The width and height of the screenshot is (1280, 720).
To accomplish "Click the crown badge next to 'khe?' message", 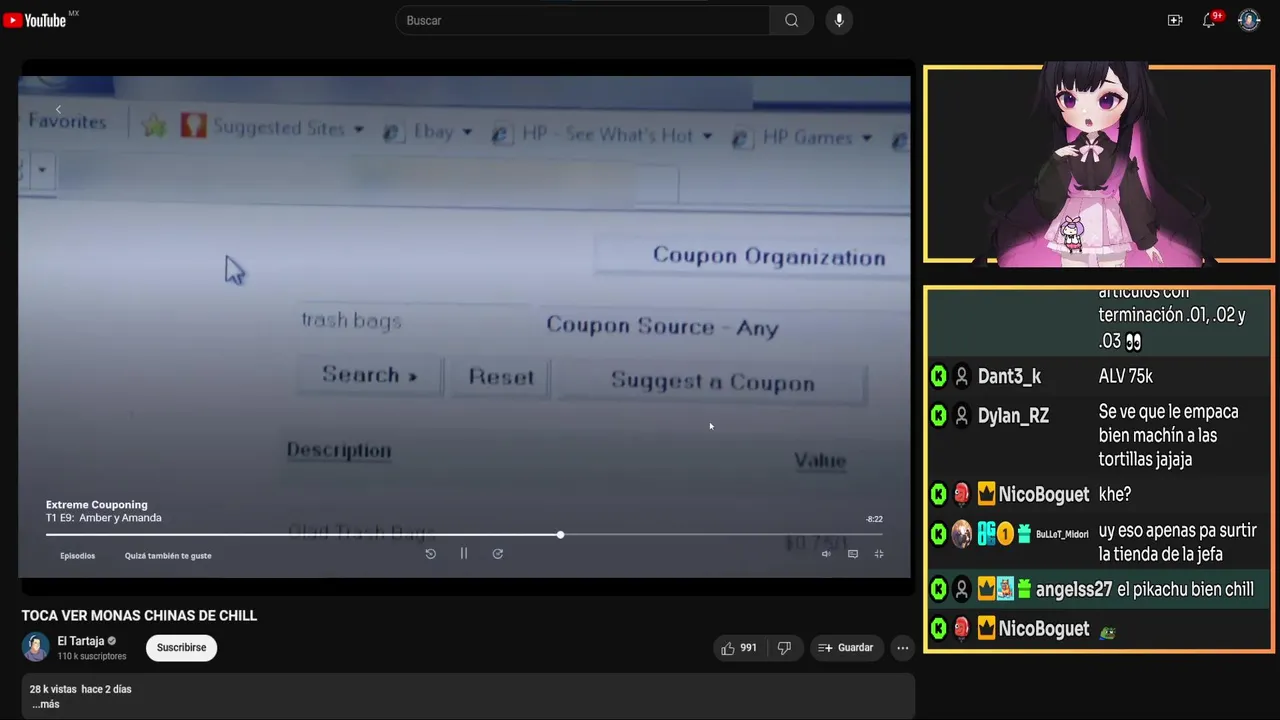I will click(986, 494).
